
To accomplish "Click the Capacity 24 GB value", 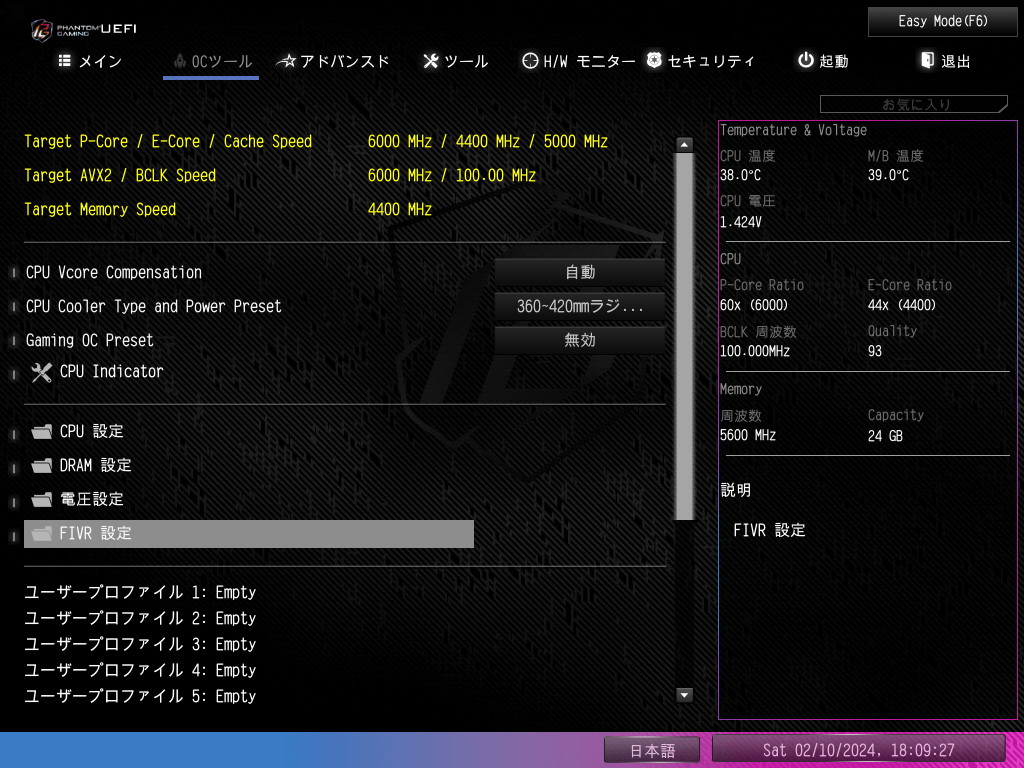I will (885, 436).
